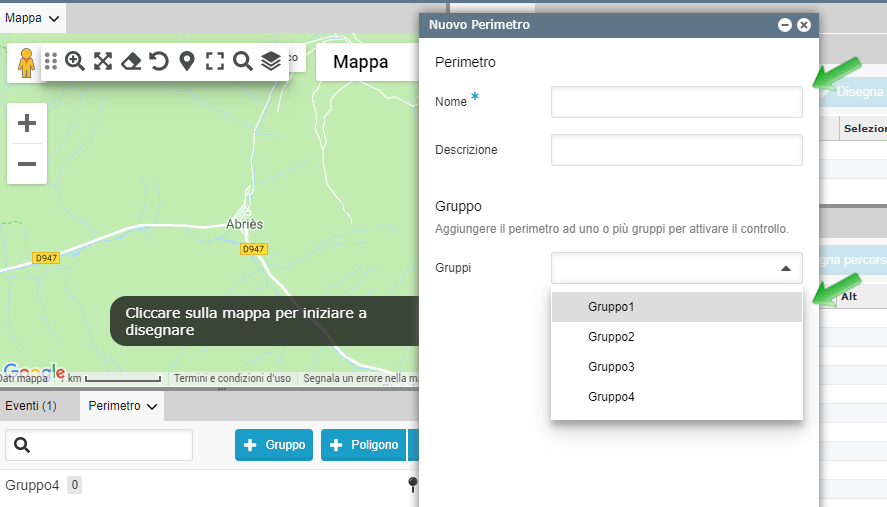Choose Gruppo1 from the dropdown list
This screenshot has height=507, width=887.
611,307
